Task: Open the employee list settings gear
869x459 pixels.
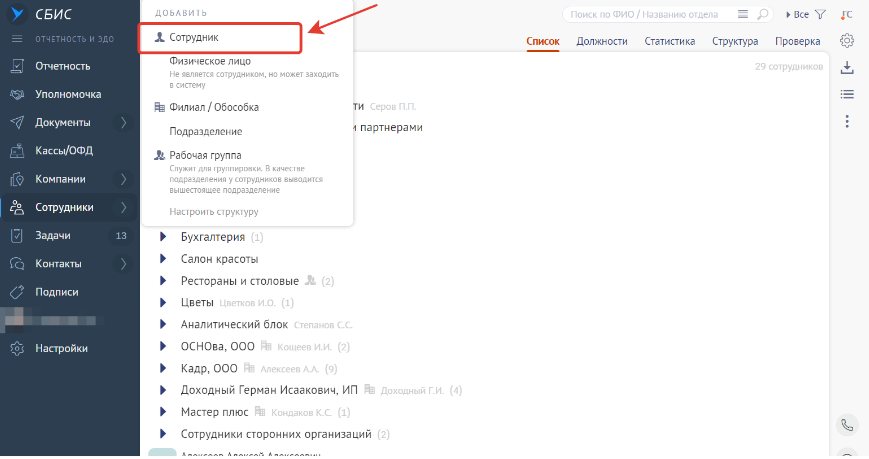Action: [847, 41]
